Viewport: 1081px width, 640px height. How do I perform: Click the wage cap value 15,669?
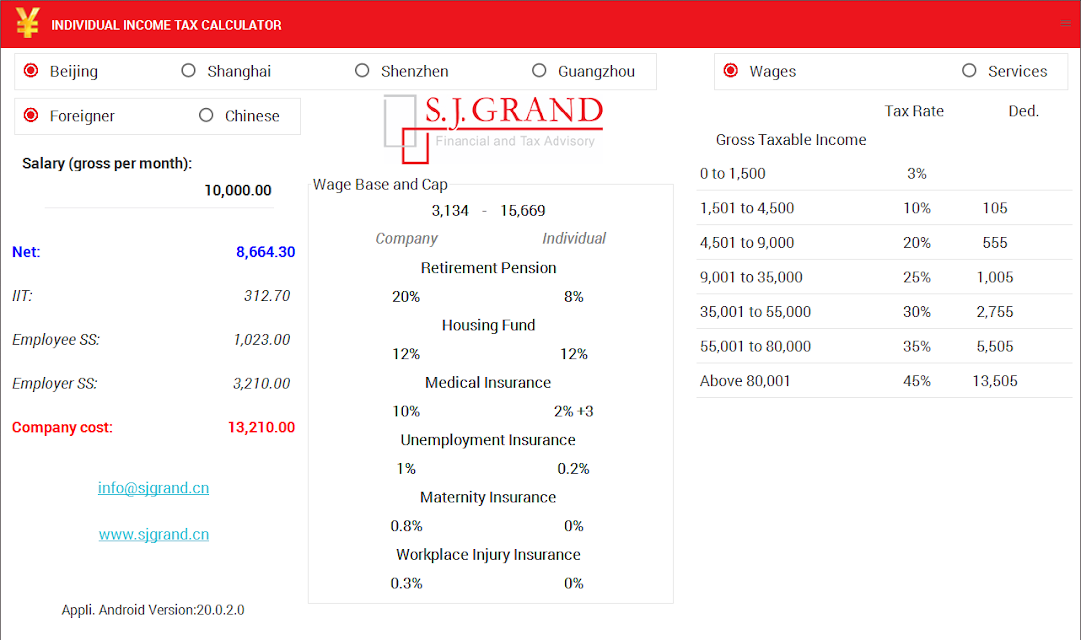tap(523, 210)
